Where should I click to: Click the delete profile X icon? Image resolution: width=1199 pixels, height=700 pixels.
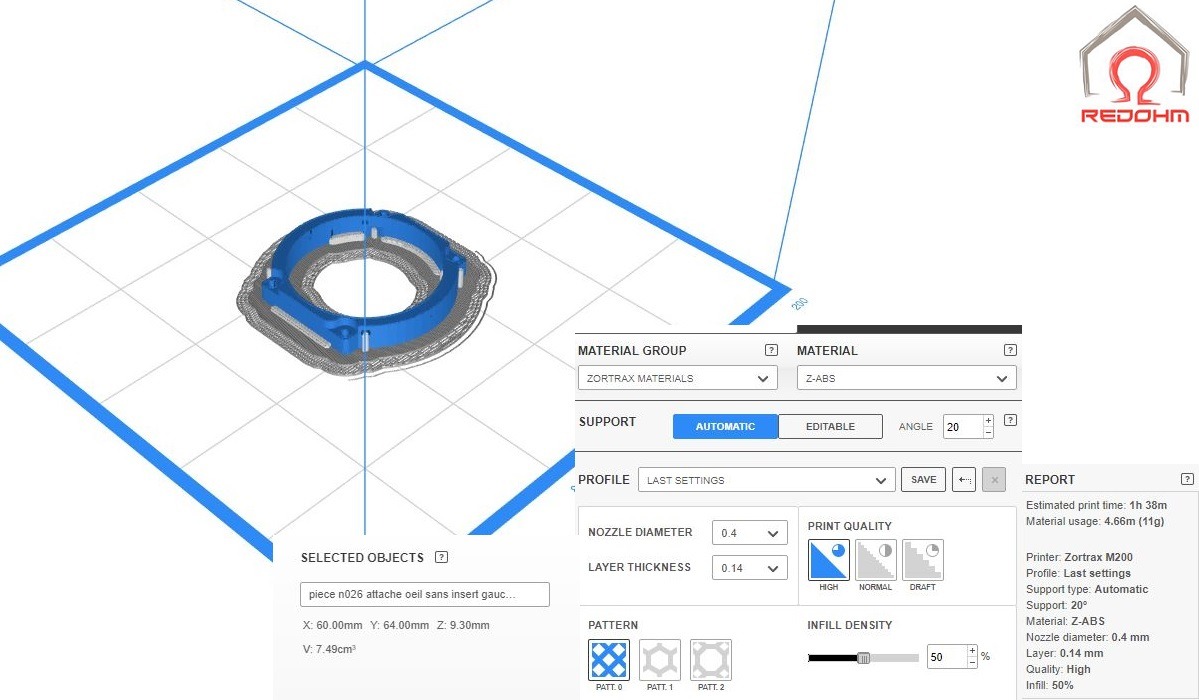point(994,480)
